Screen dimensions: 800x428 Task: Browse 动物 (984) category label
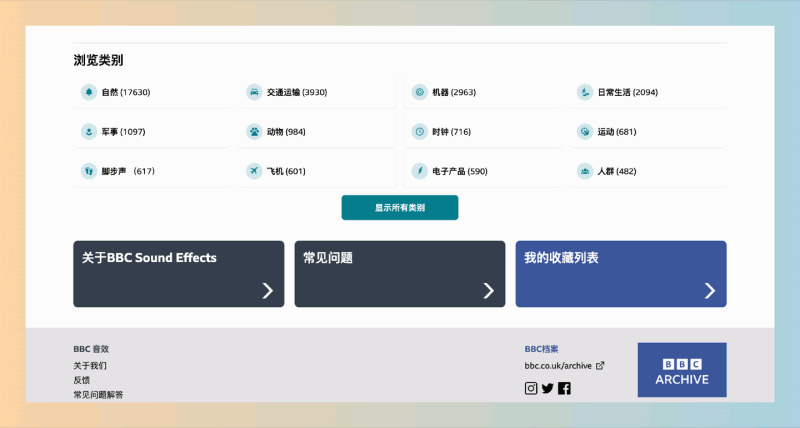click(286, 132)
